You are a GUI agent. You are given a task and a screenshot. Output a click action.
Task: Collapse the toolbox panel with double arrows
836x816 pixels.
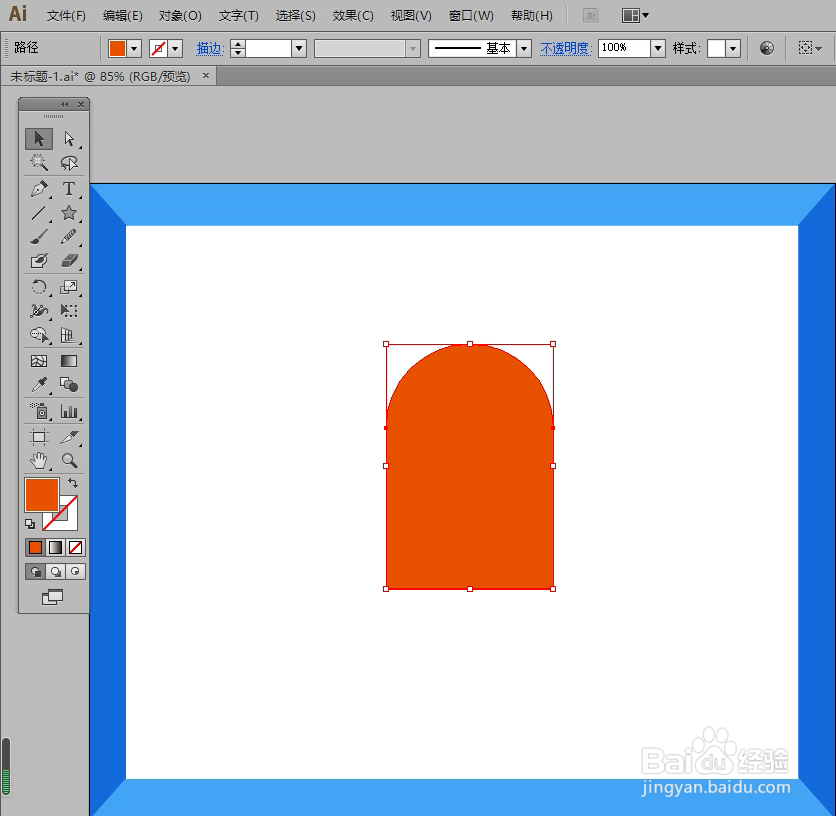65,104
